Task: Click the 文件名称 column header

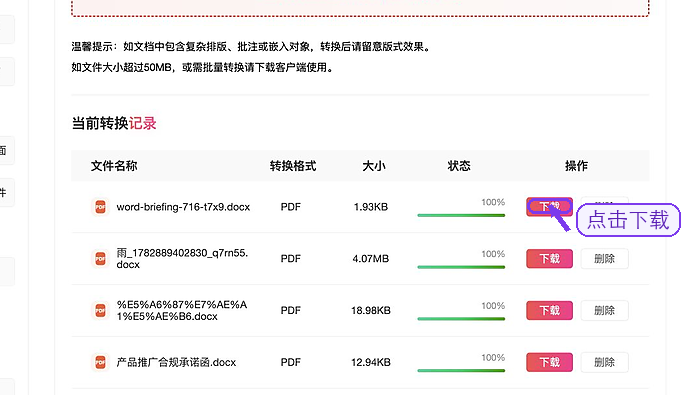Action: click(114, 166)
